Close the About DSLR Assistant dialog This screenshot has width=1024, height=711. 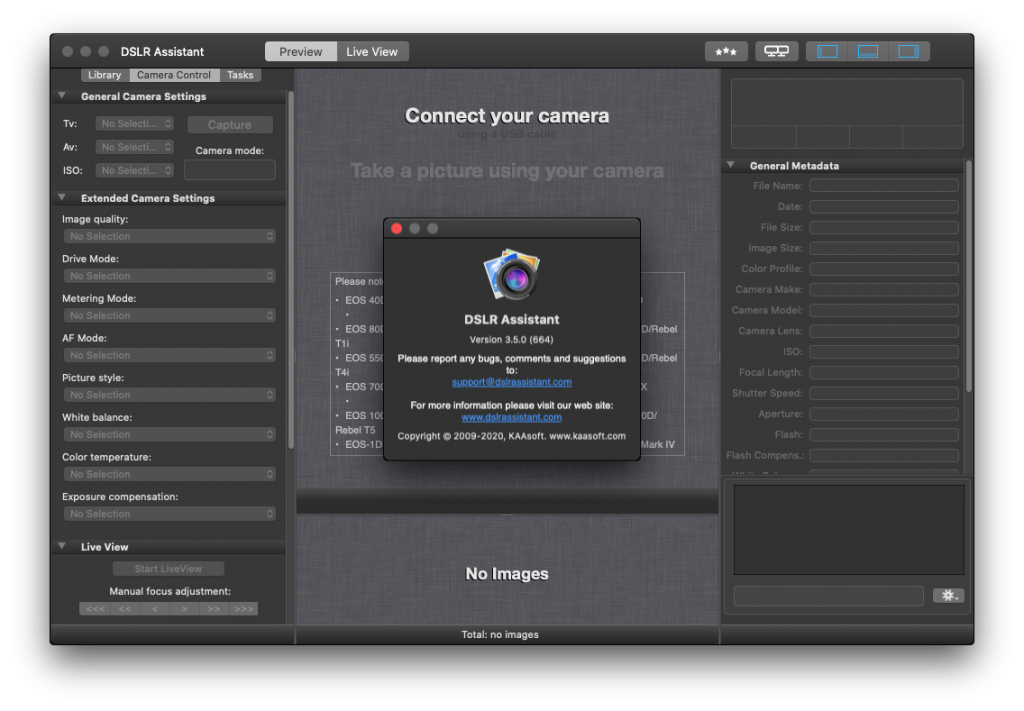point(396,229)
